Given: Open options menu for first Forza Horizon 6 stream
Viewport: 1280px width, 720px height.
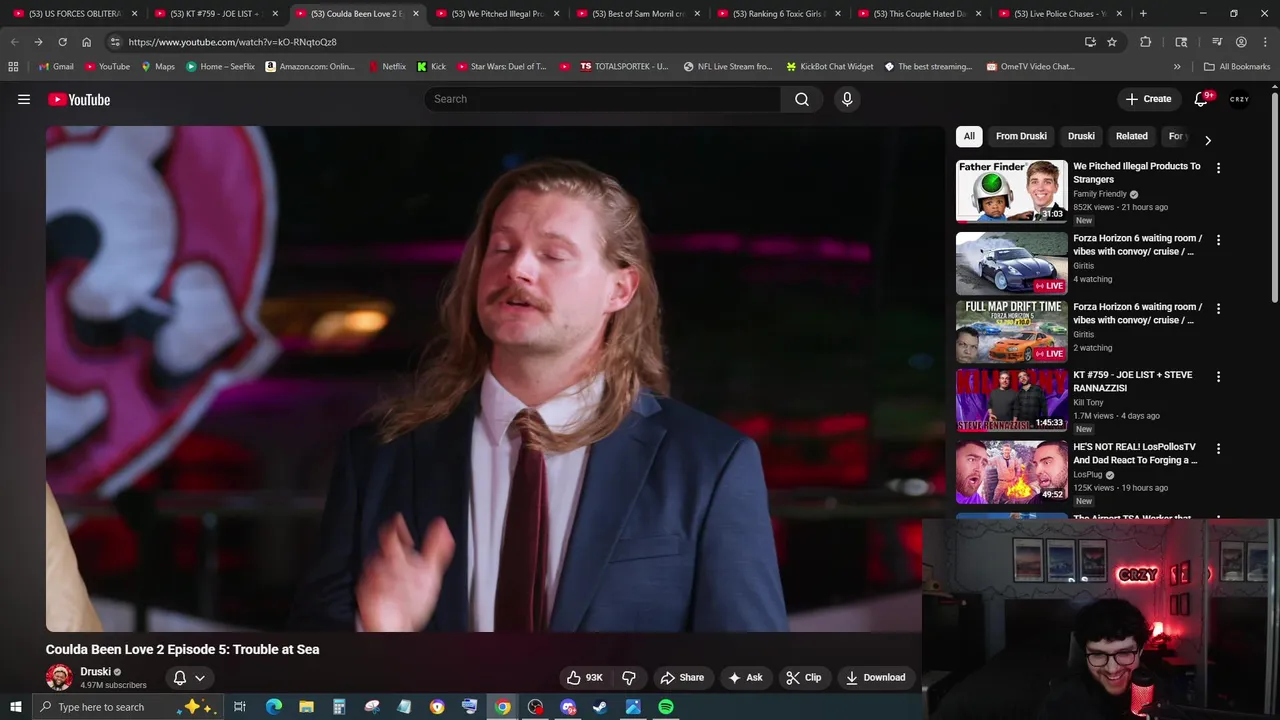Looking at the screenshot, I should click(1218, 240).
